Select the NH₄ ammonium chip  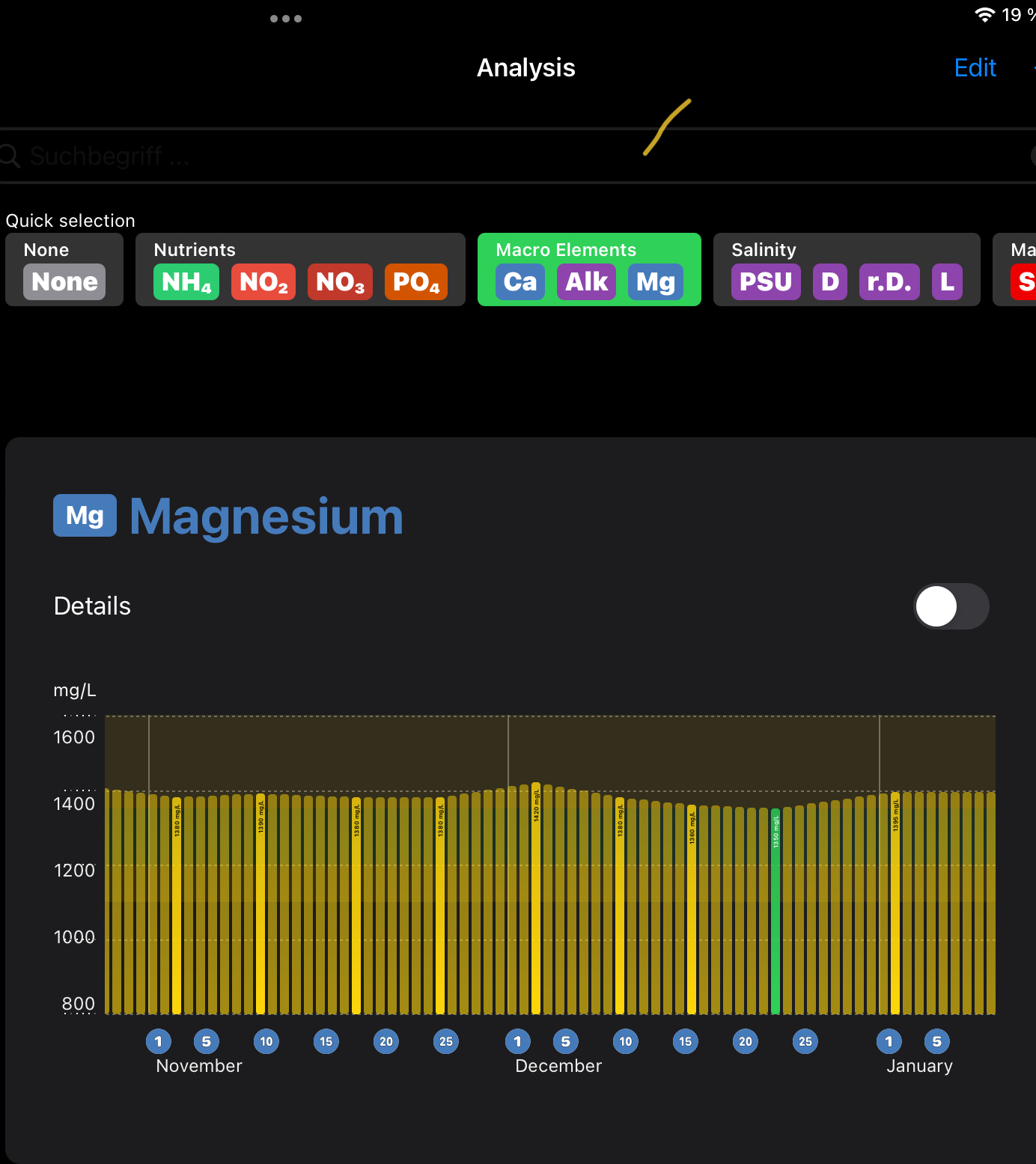(x=186, y=282)
